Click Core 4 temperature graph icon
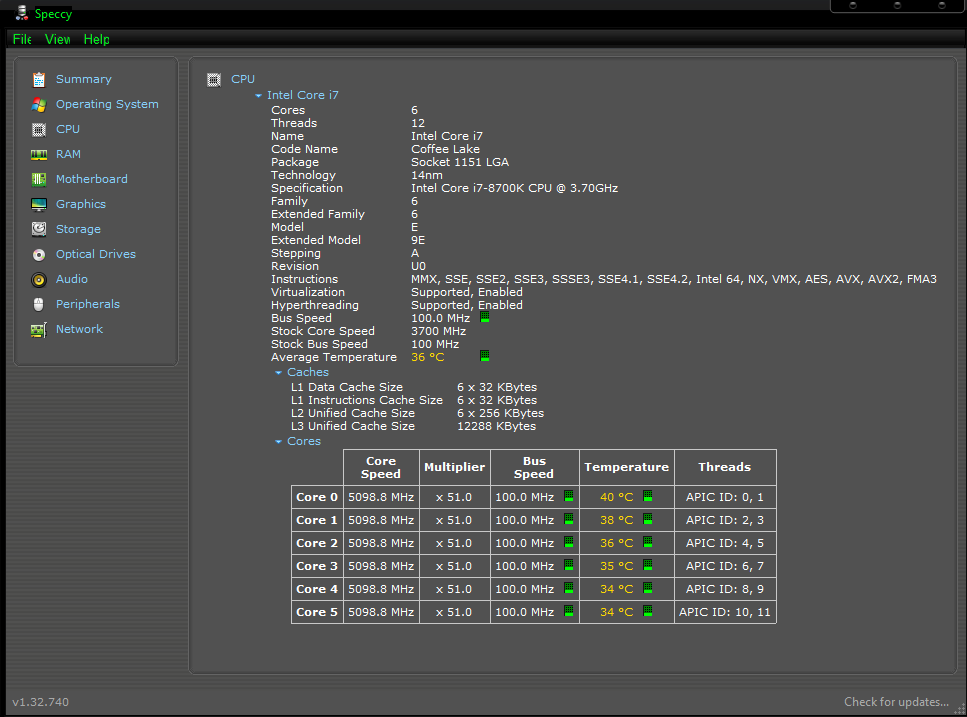 pos(648,588)
